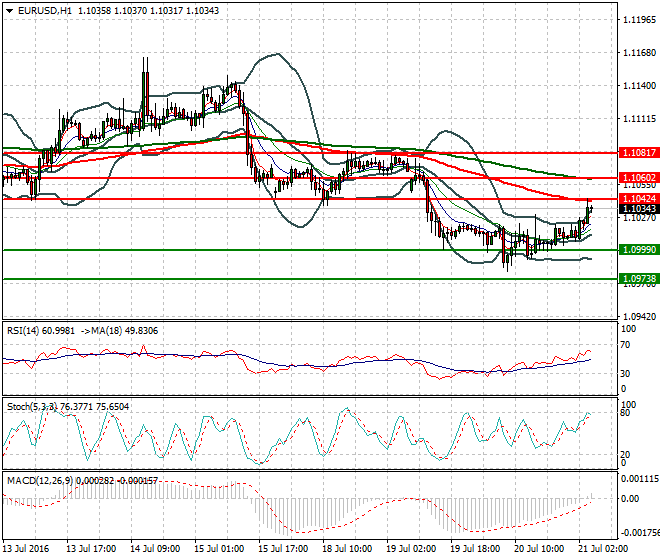The height and width of the screenshot is (560, 660).
Task: Click the 1.10602 red resistance level label
Action: (639, 178)
